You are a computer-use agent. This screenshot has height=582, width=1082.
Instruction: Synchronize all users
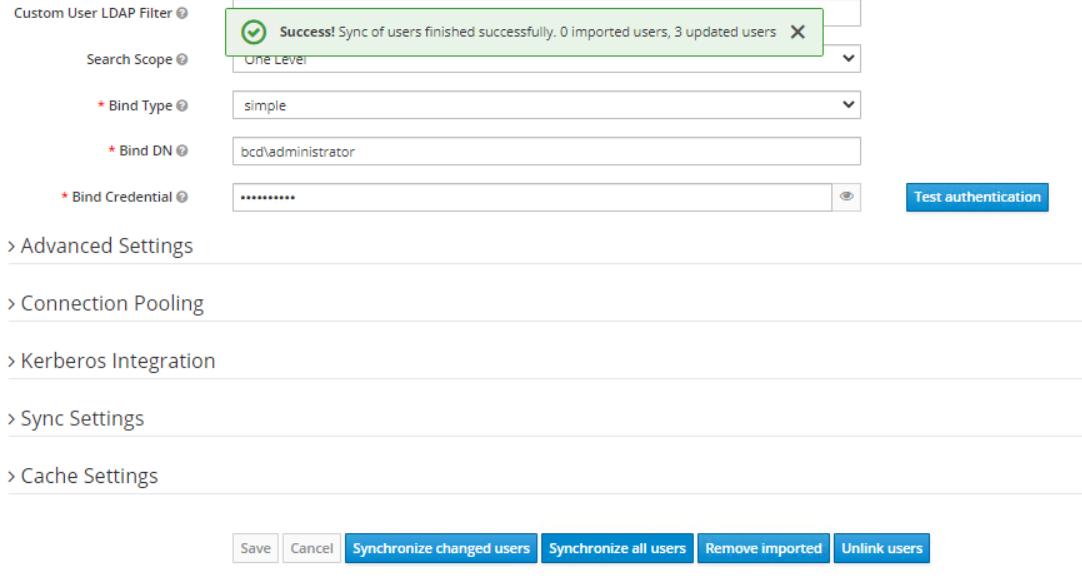tap(617, 548)
